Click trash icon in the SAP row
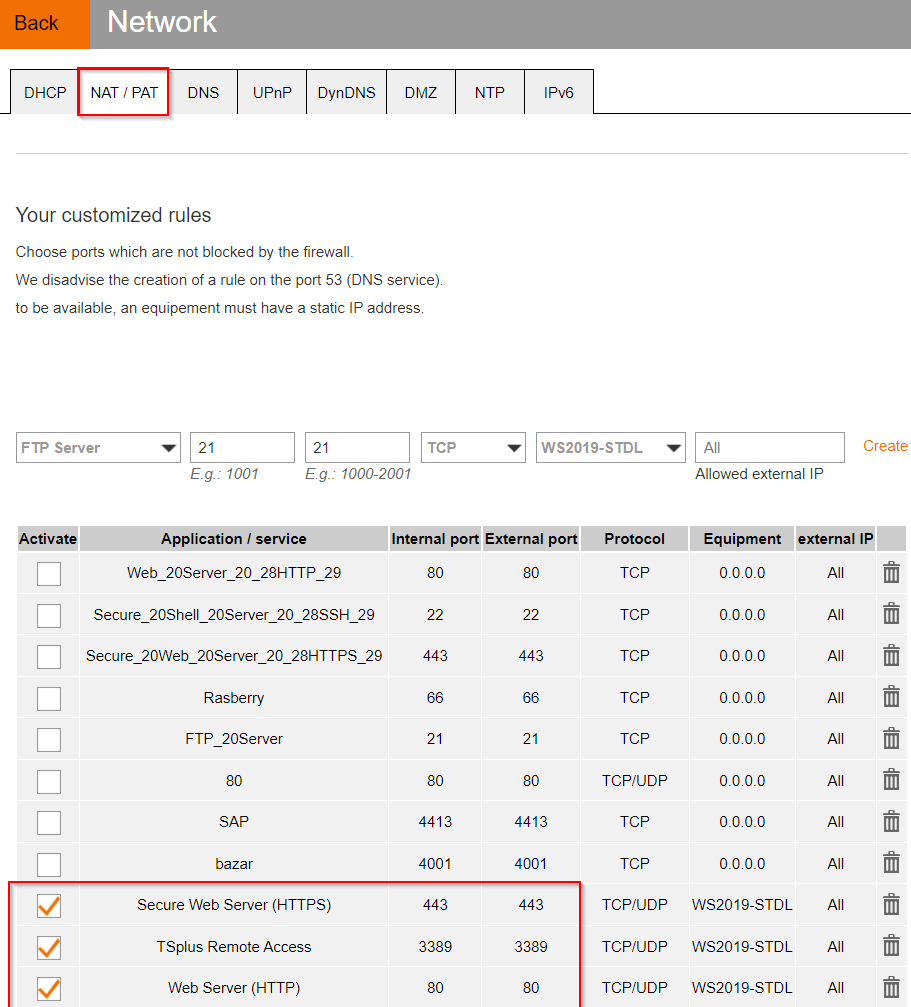Viewport: 911px width, 1007px height. click(891, 821)
